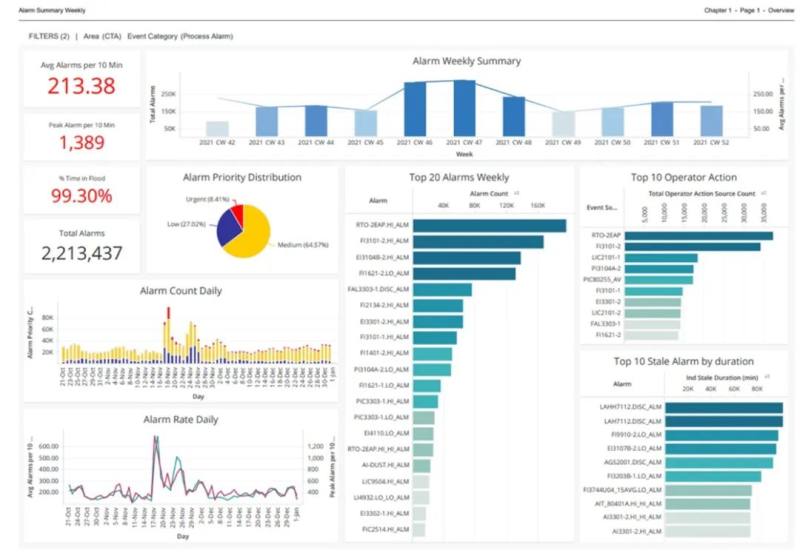Select the FAL3303-1.DISC_ALM alarm bar
Viewport: 800px width, 553px height.
click(442, 290)
